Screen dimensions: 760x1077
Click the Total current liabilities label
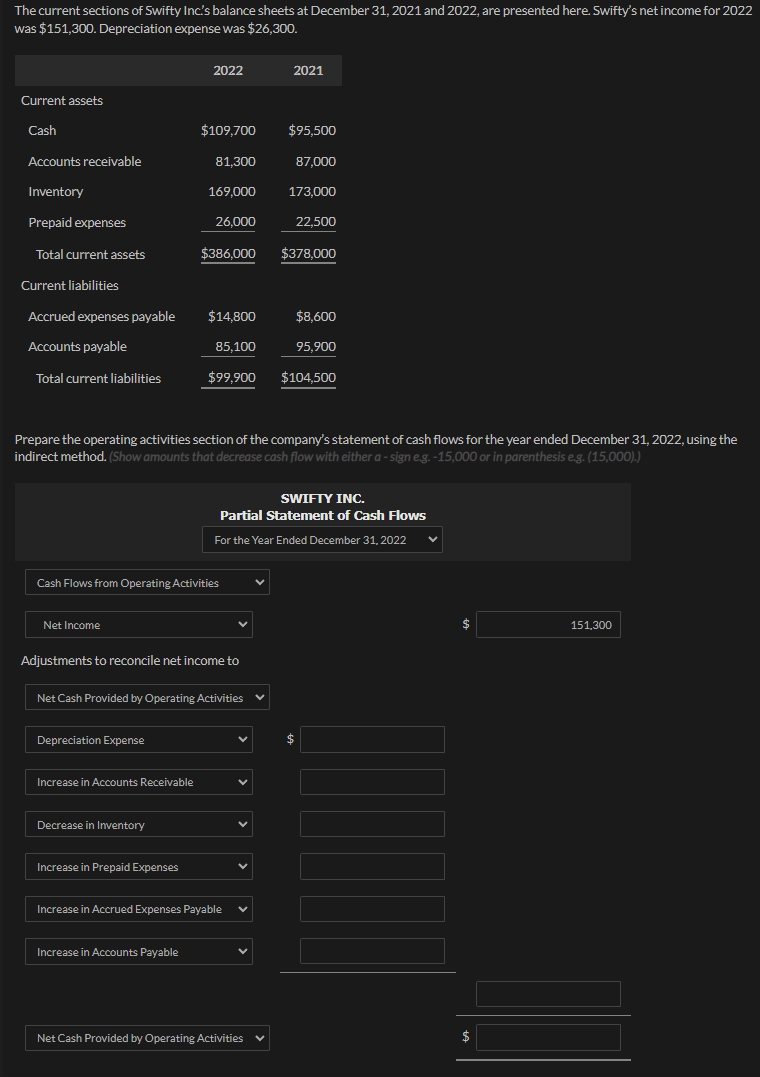(98, 378)
